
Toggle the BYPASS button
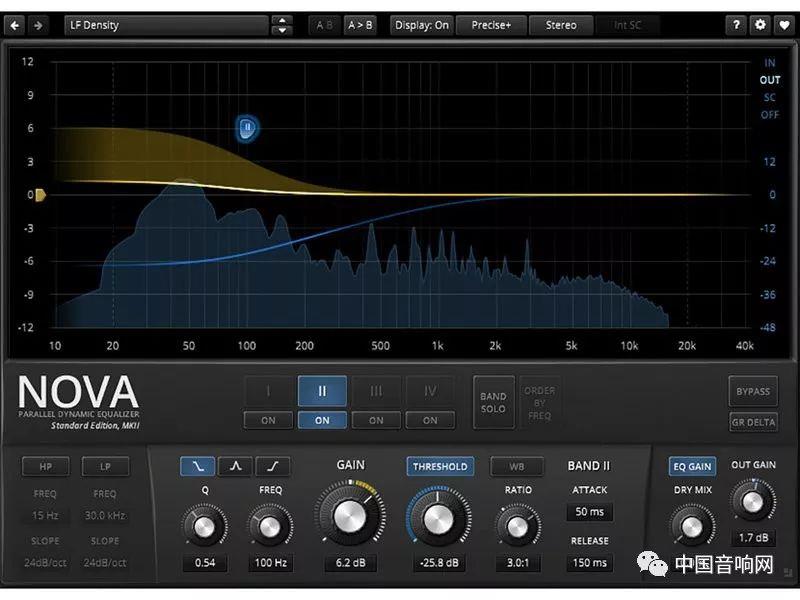click(x=753, y=391)
